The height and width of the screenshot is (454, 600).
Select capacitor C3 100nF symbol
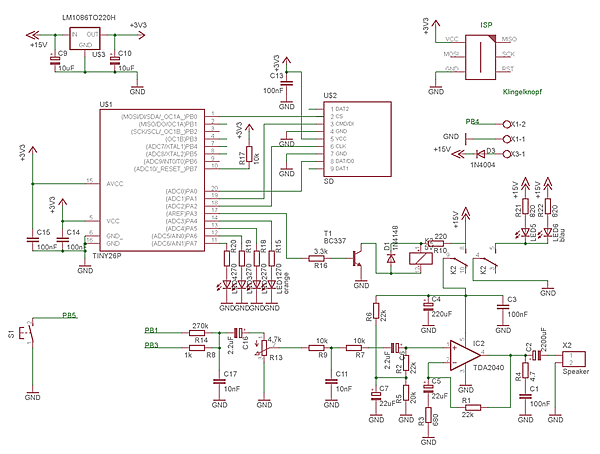click(x=503, y=306)
